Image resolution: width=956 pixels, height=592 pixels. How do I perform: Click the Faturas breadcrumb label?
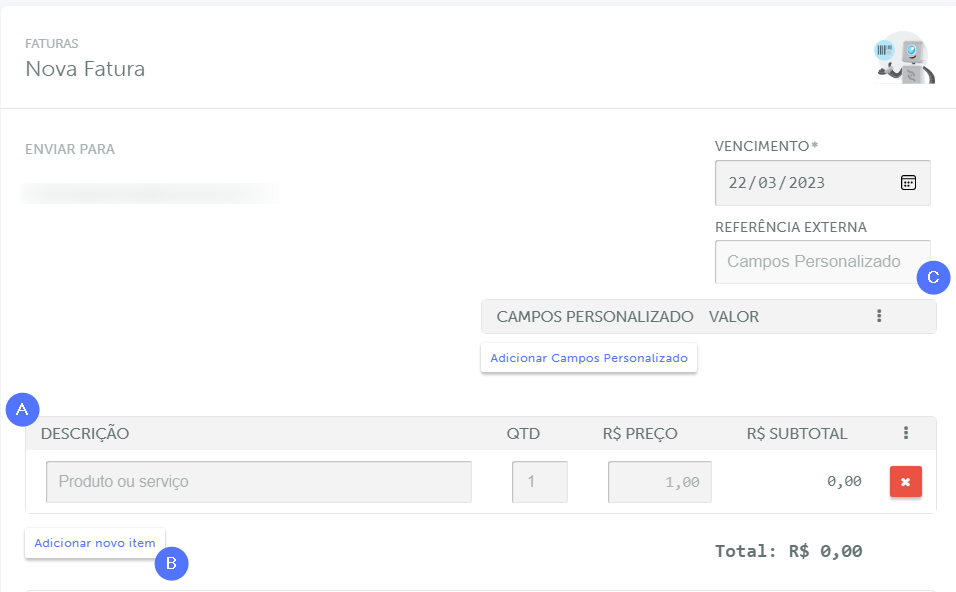click(52, 44)
